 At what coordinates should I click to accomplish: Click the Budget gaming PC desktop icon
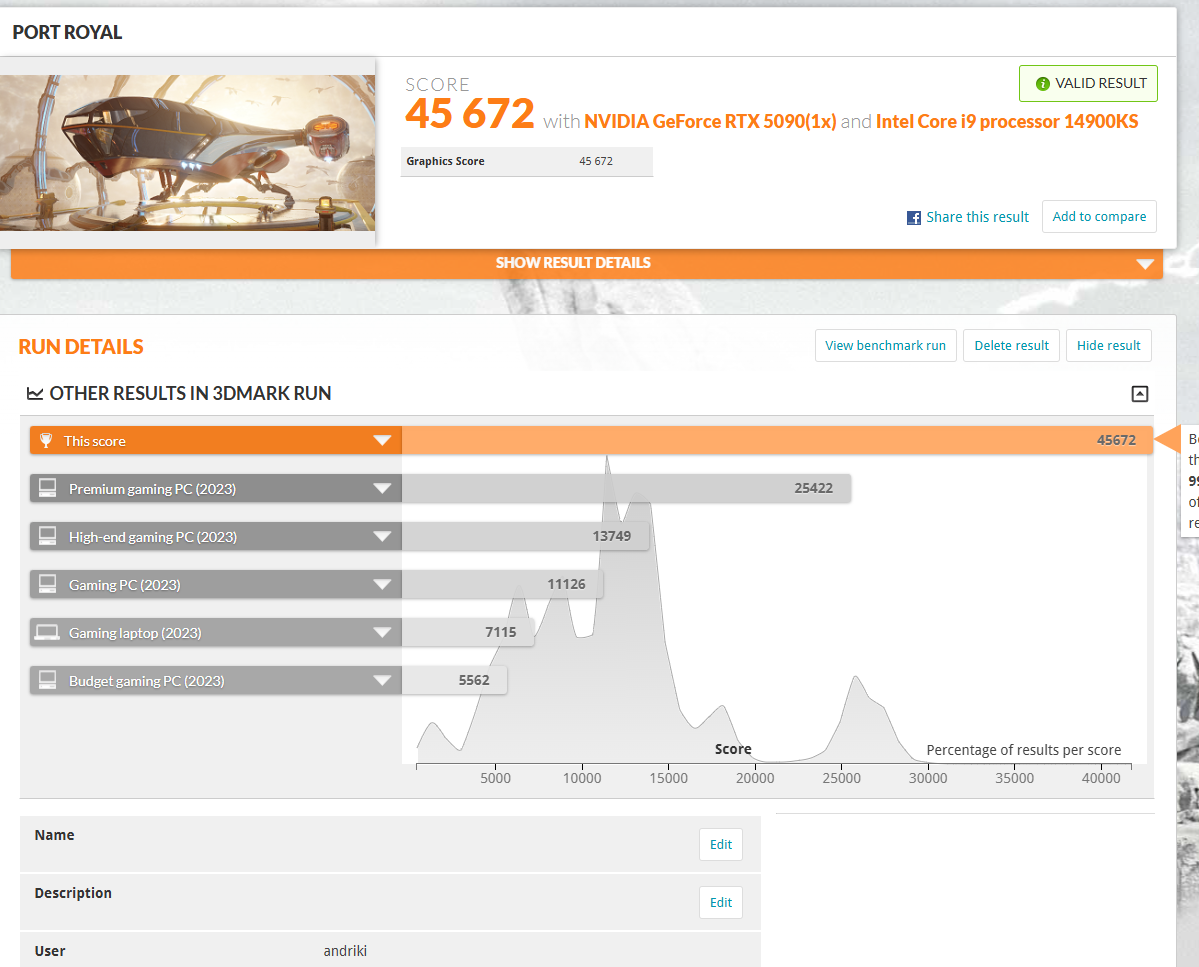(47, 681)
